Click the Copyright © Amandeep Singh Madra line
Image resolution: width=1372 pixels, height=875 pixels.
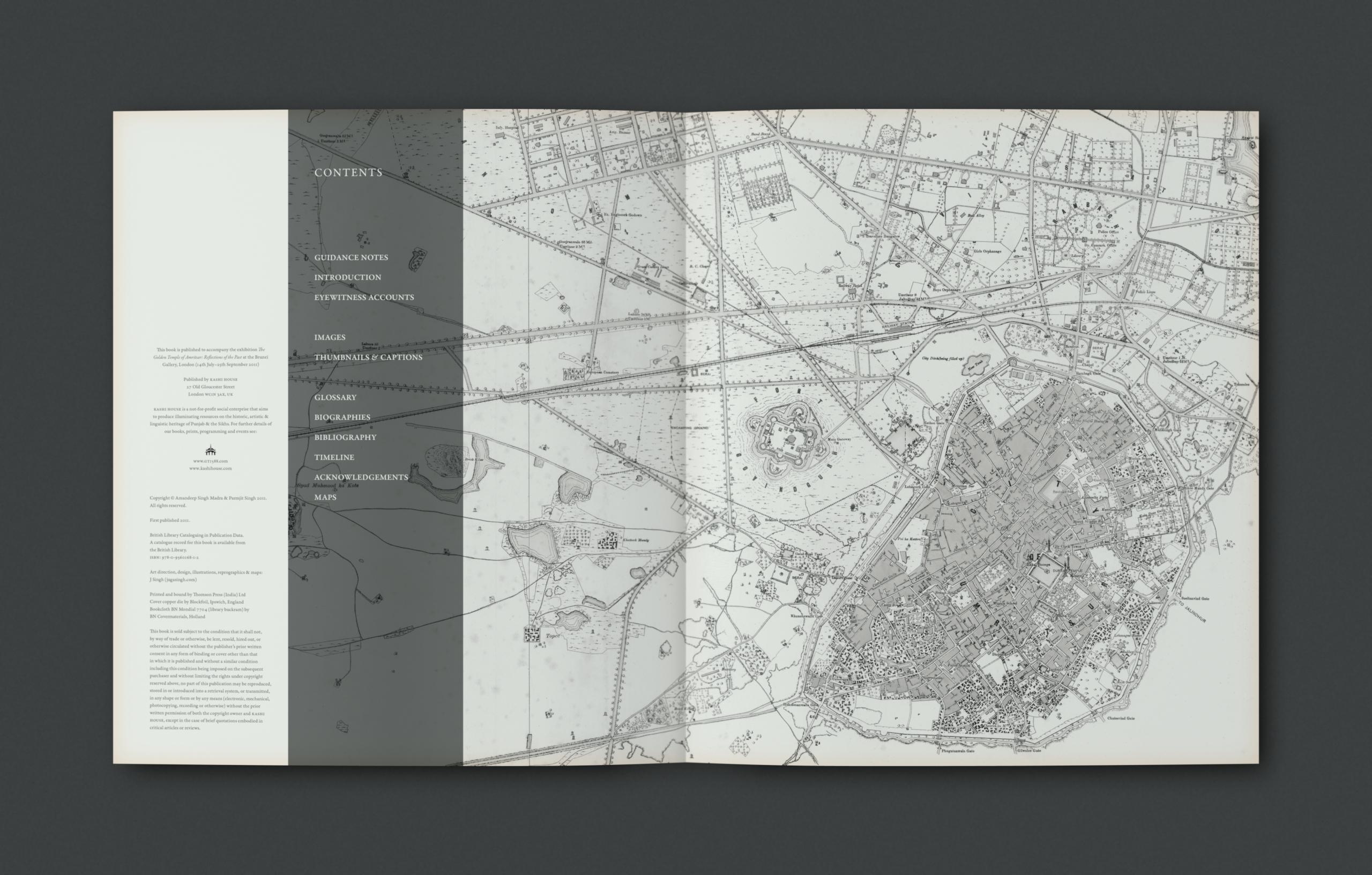click(x=208, y=498)
